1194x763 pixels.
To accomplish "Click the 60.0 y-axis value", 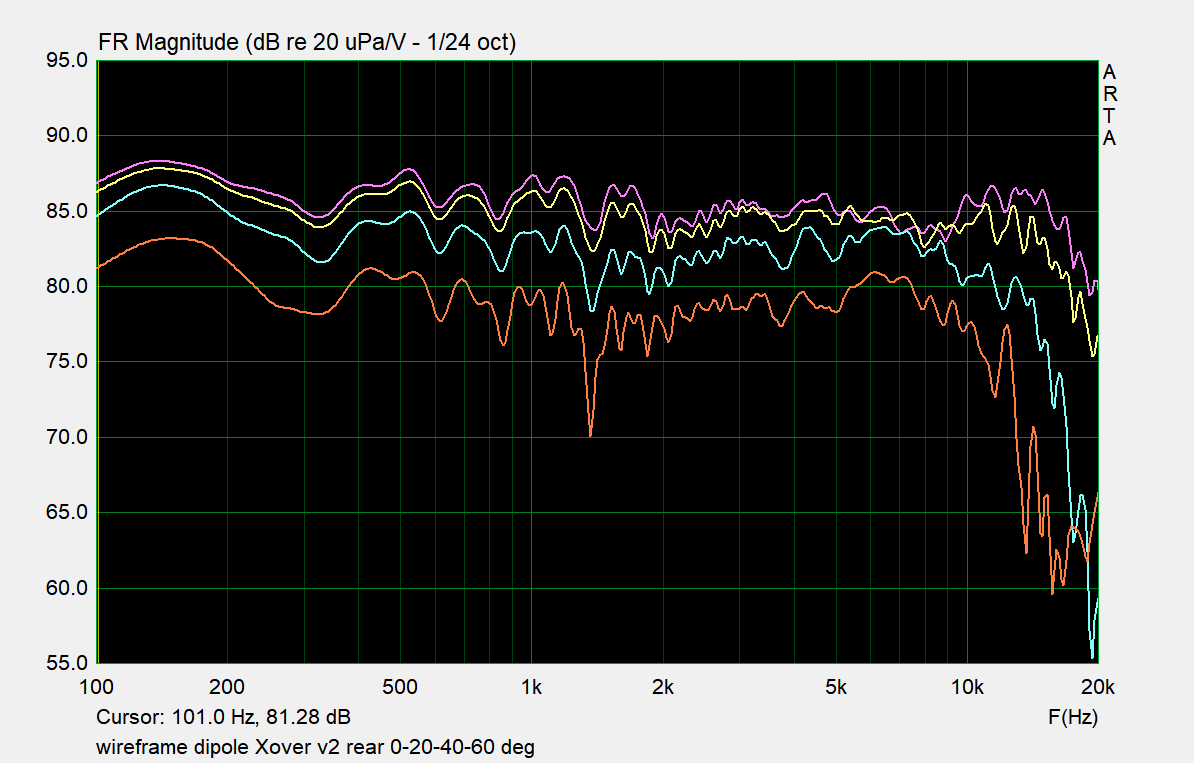I will (67, 588).
